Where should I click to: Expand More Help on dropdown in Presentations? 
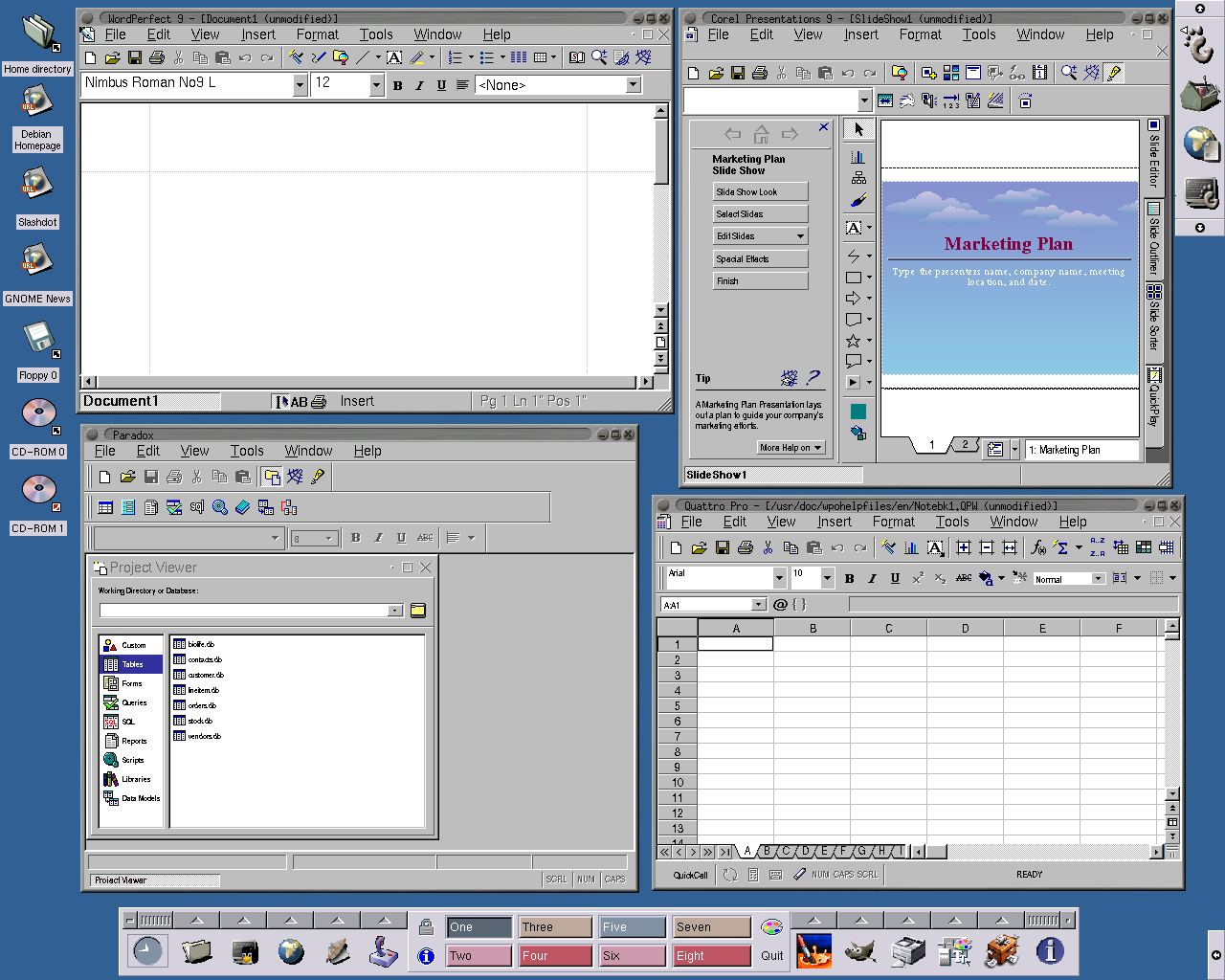click(791, 448)
